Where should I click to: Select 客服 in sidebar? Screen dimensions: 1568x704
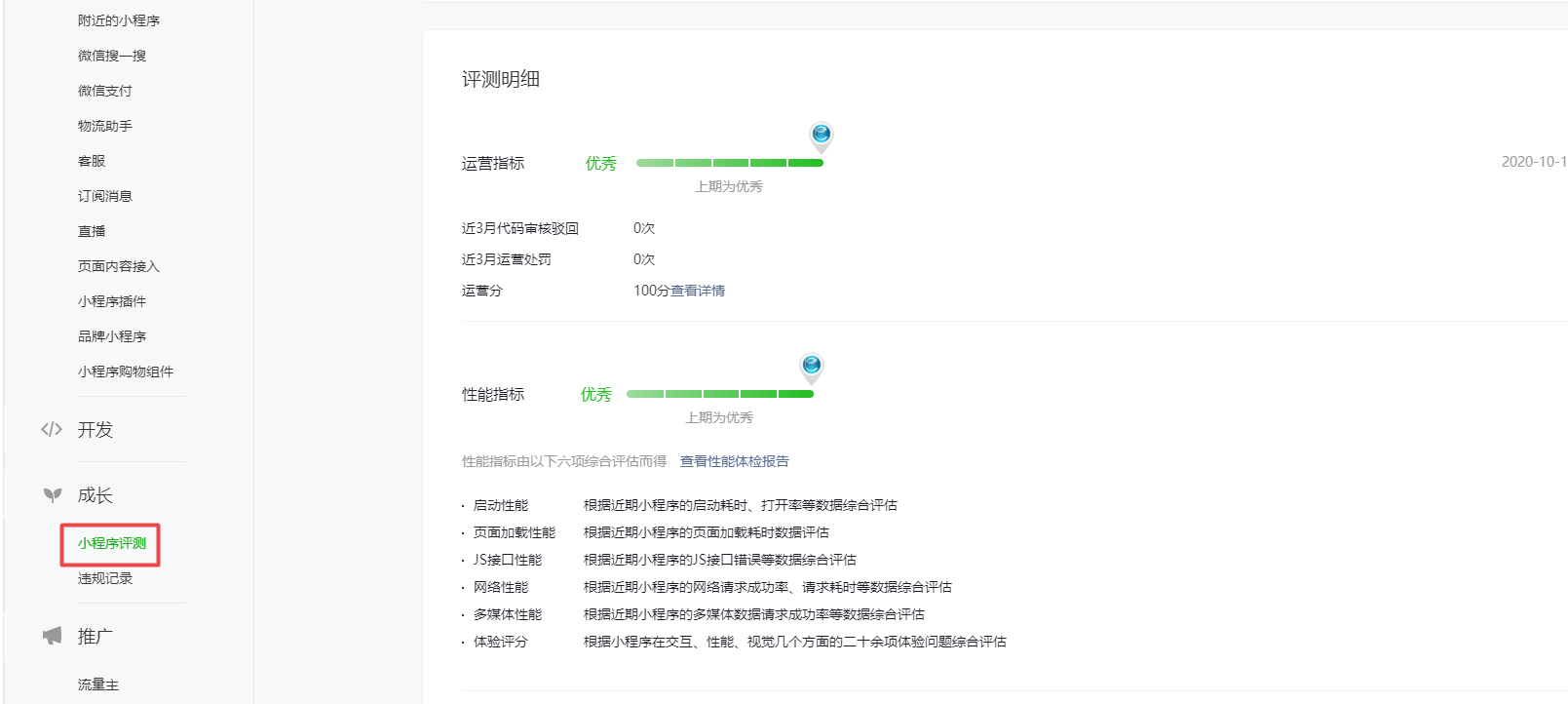[92, 161]
